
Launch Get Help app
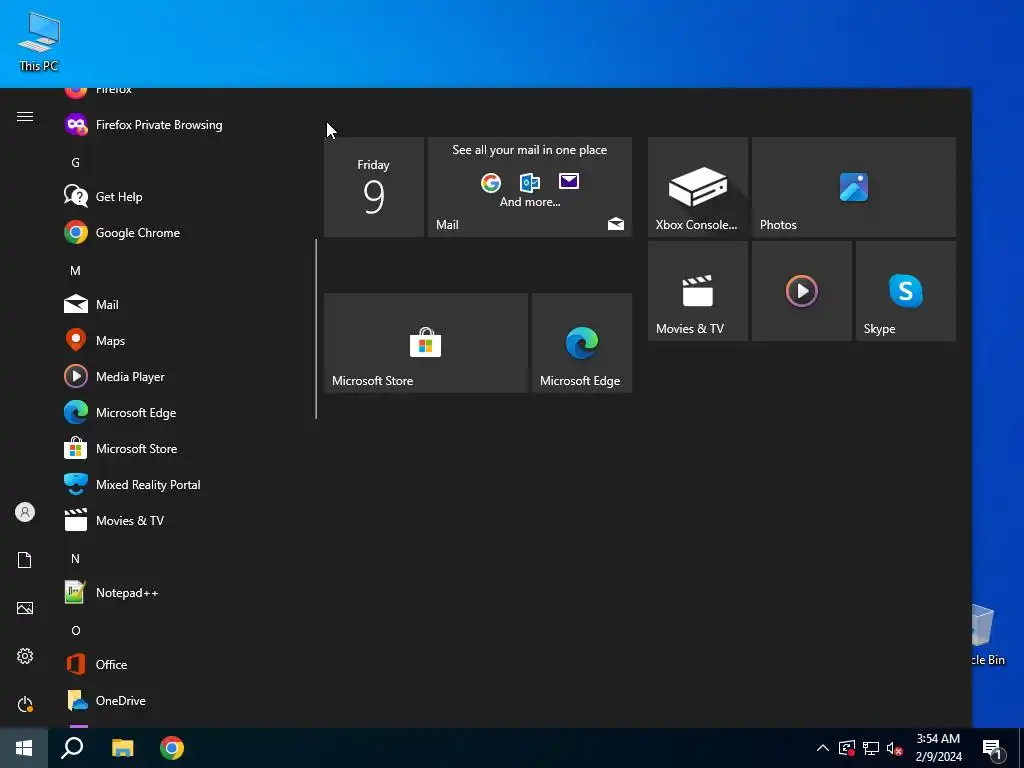[x=183, y=197]
